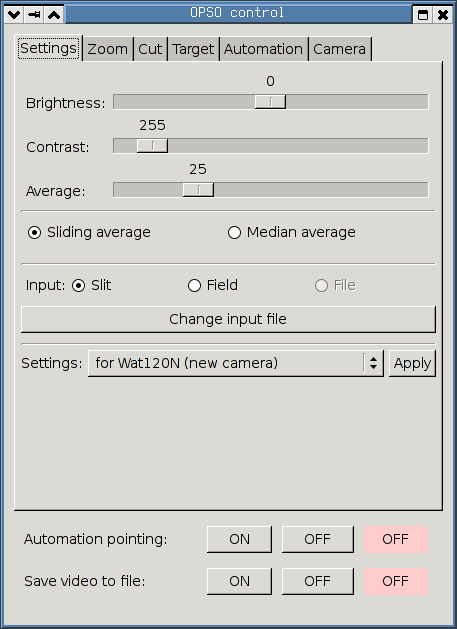Click the Change input file button
The width and height of the screenshot is (457, 629).
click(228, 319)
